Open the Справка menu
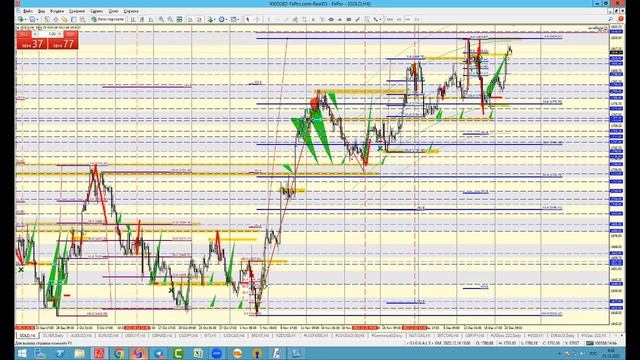Viewport: 640px width, 360px height. click(131, 11)
